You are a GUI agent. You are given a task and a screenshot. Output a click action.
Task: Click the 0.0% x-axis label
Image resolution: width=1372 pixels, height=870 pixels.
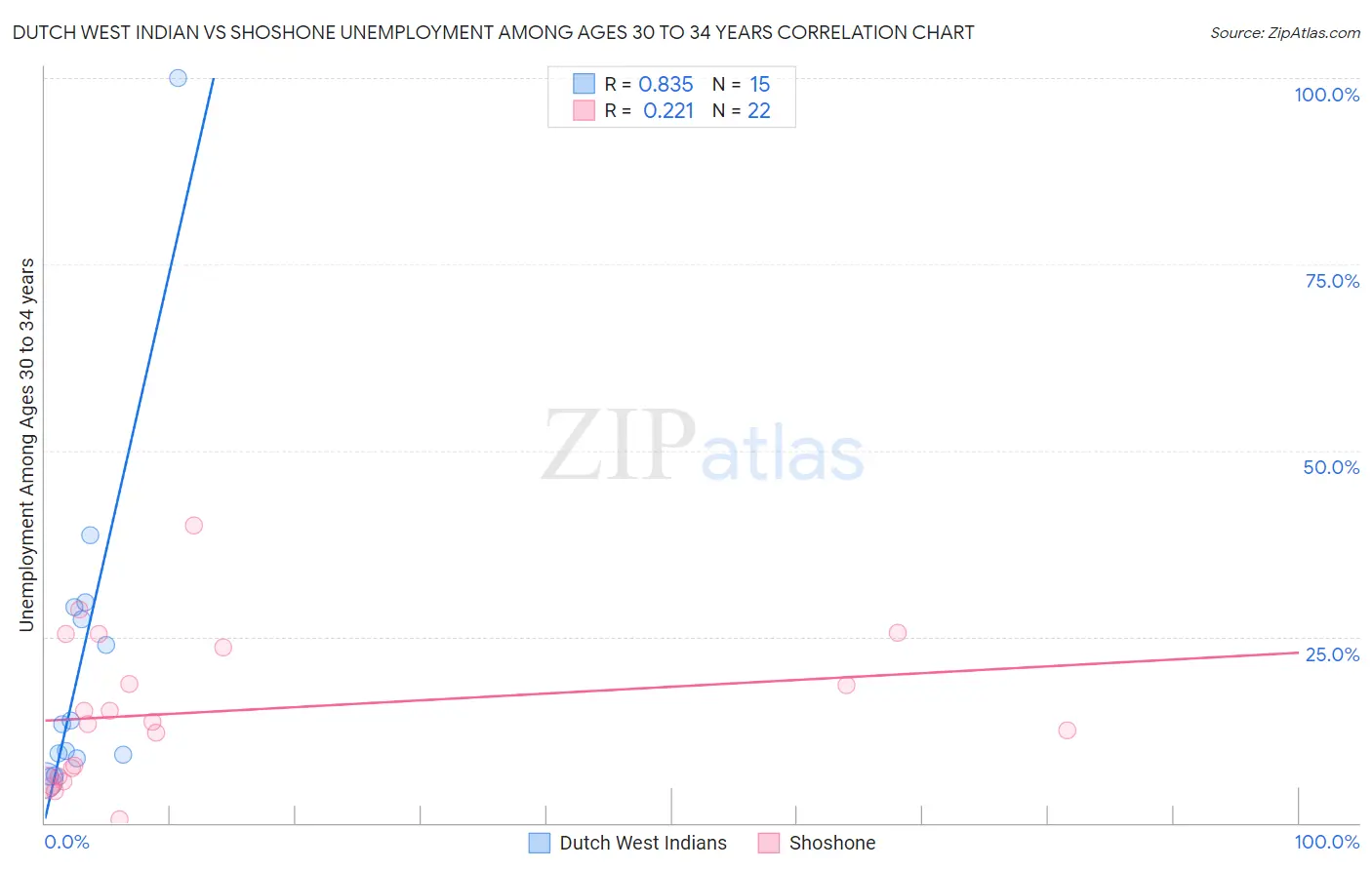coord(67,842)
